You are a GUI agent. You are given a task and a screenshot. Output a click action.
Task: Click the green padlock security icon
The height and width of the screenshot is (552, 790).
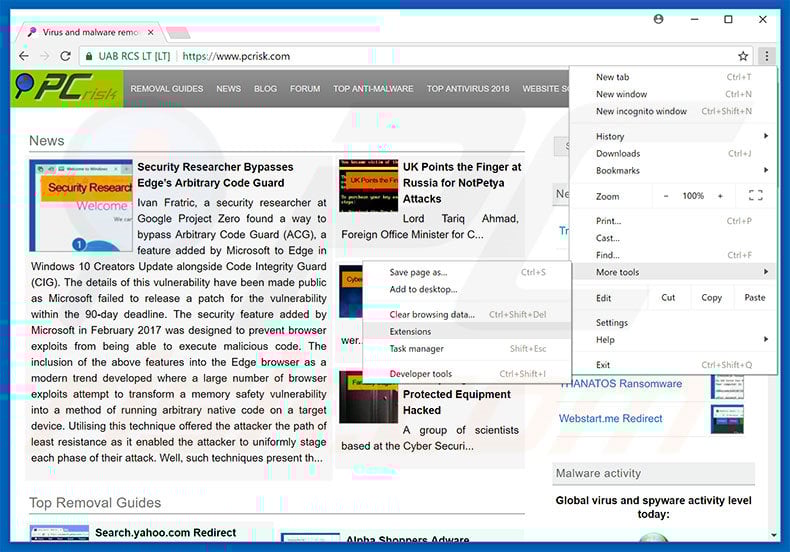[x=89, y=56]
